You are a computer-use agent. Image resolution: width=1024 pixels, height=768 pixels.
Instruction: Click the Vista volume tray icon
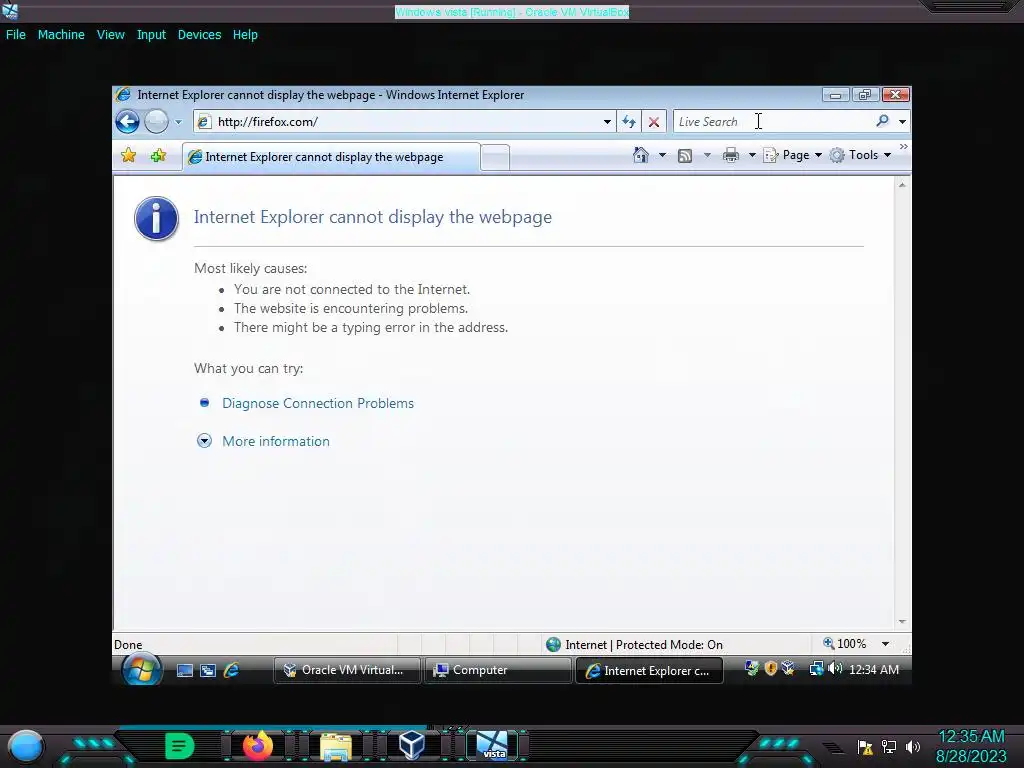pyautogui.click(x=835, y=668)
